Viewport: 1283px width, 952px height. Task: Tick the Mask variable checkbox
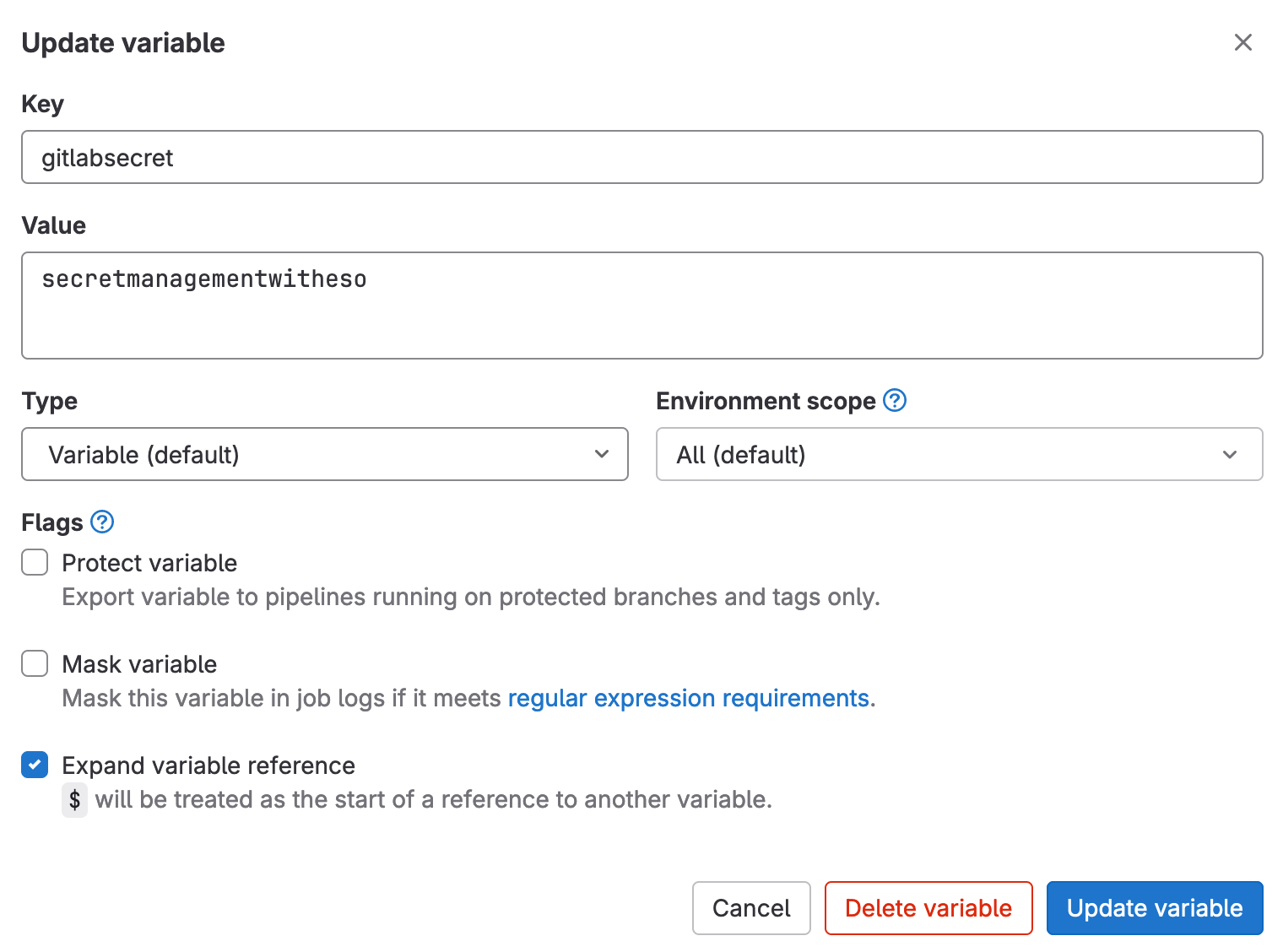(x=35, y=663)
